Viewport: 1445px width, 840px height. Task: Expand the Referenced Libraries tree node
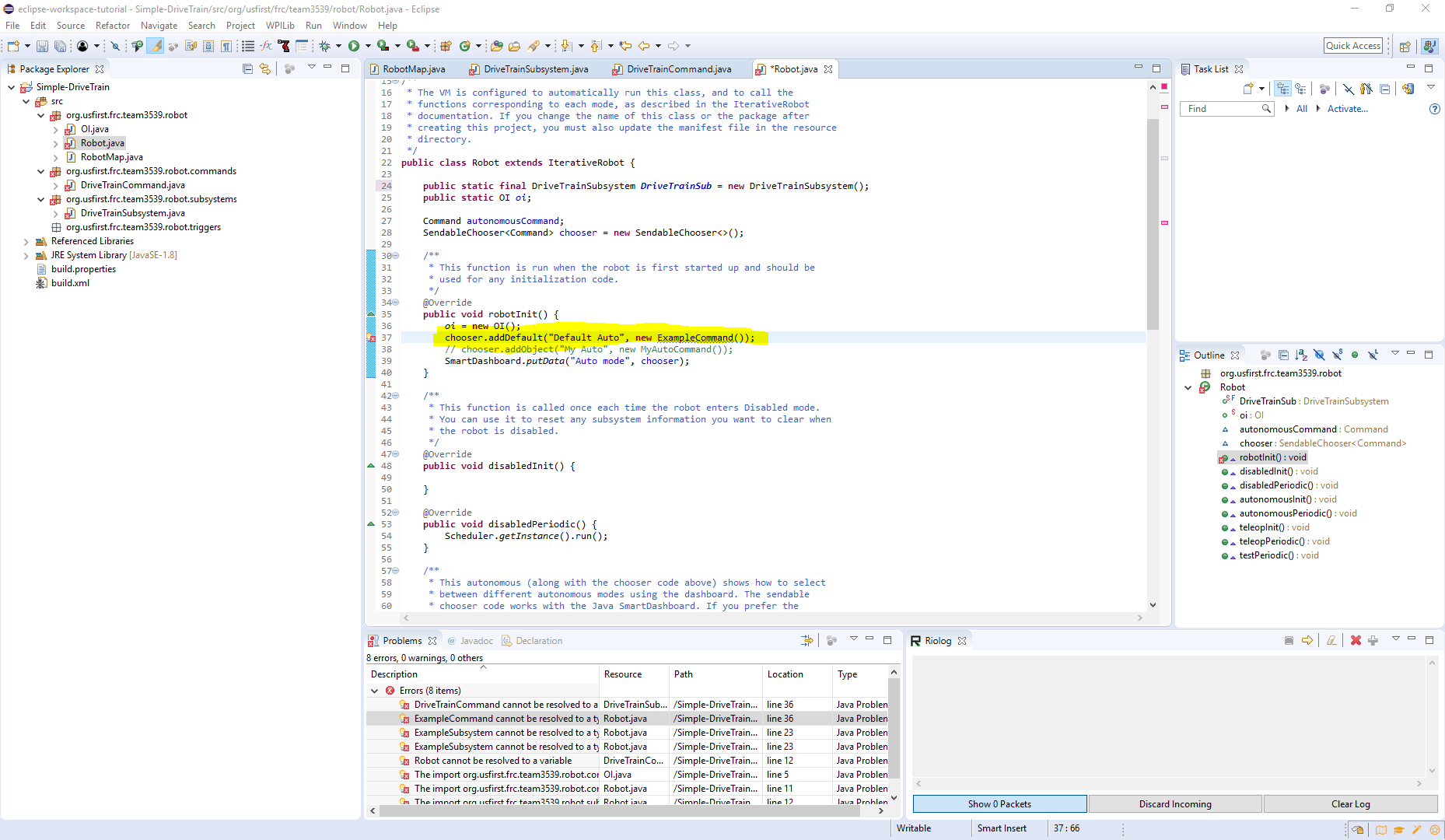pos(26,241)
